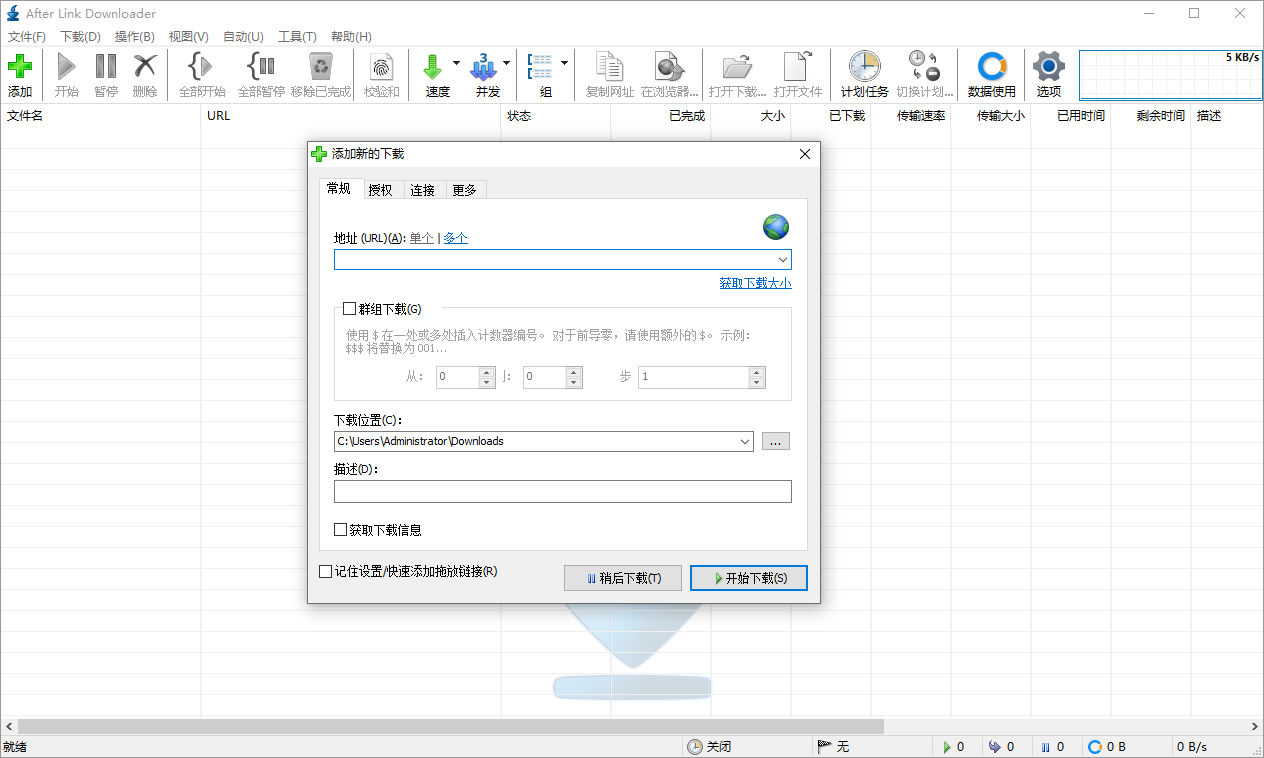1264x758 pixels.
Task: Click the 暂停 pause toolbar icon
Action: tap(106, 67)
